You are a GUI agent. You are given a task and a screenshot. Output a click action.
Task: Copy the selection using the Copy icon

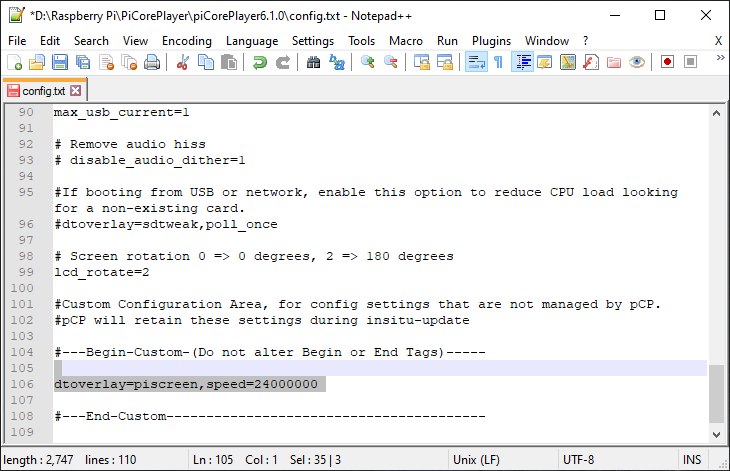click(x=206, y=62)
